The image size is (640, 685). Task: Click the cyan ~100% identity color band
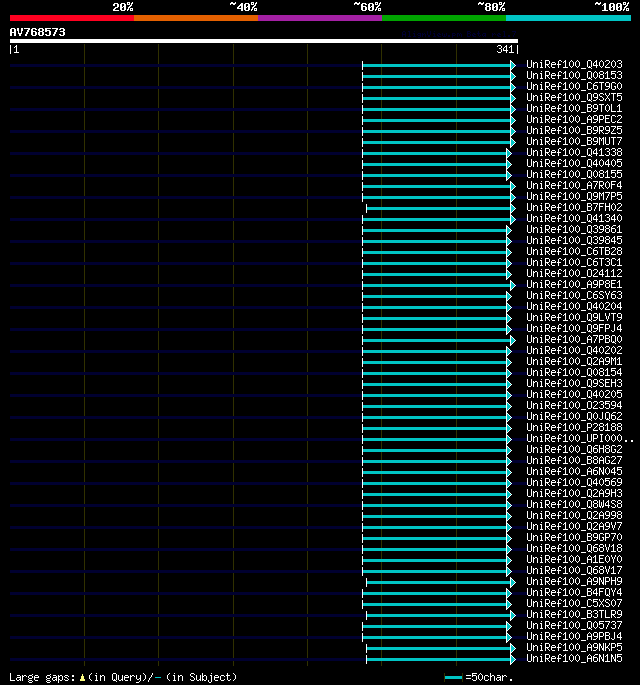[568, 18]
